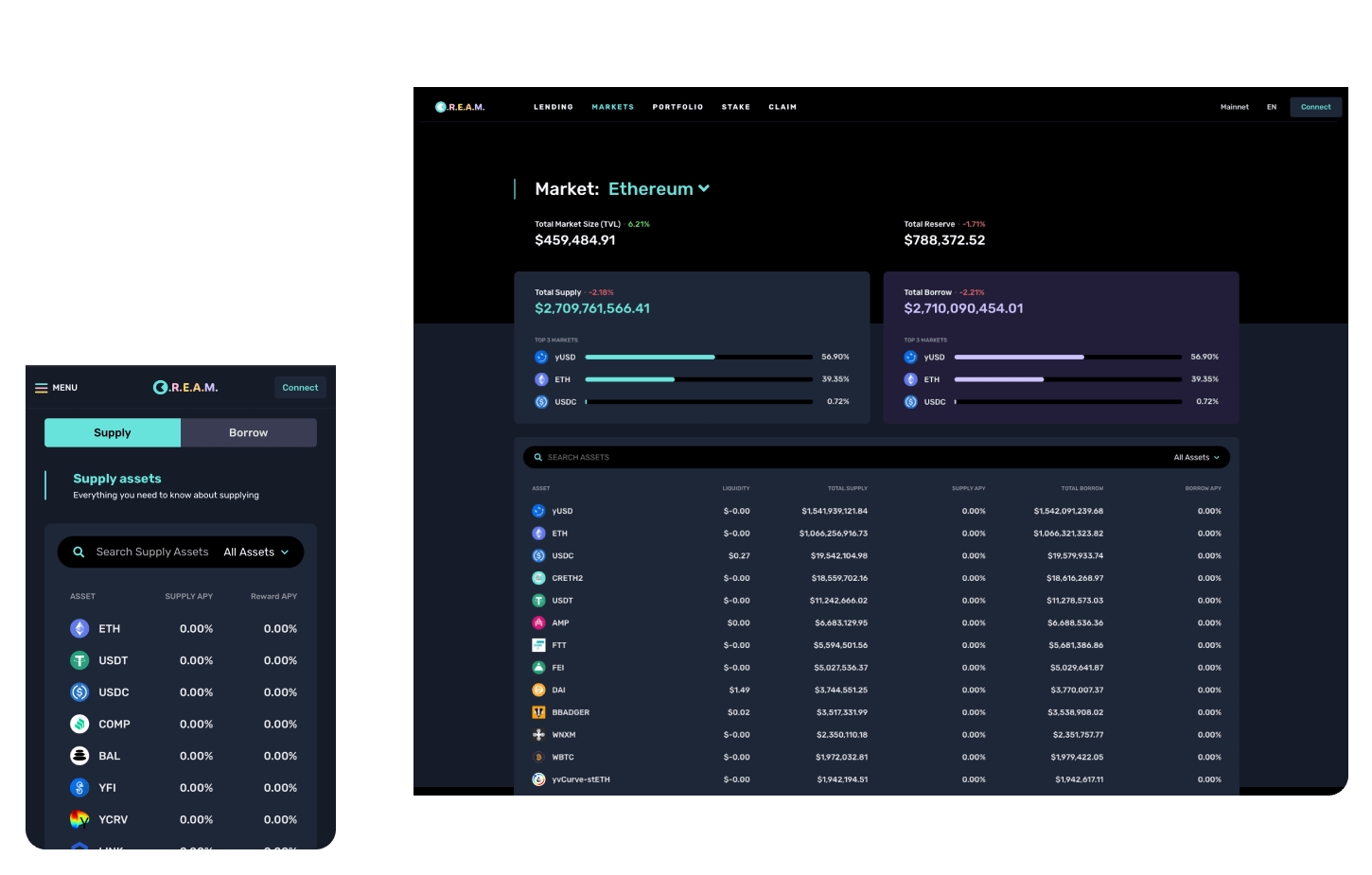
Task: Open the PORTFOLIO nav item
Action: pyautogui.click(x=677, y=107)
